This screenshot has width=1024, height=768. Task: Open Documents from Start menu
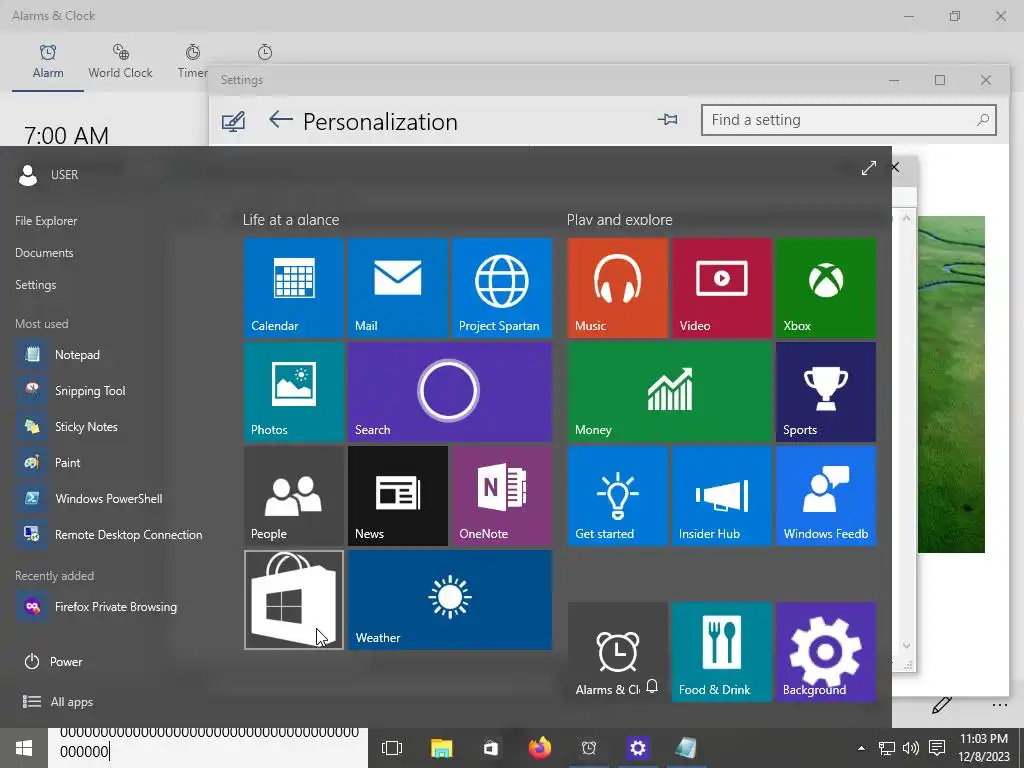coord(44,253)
